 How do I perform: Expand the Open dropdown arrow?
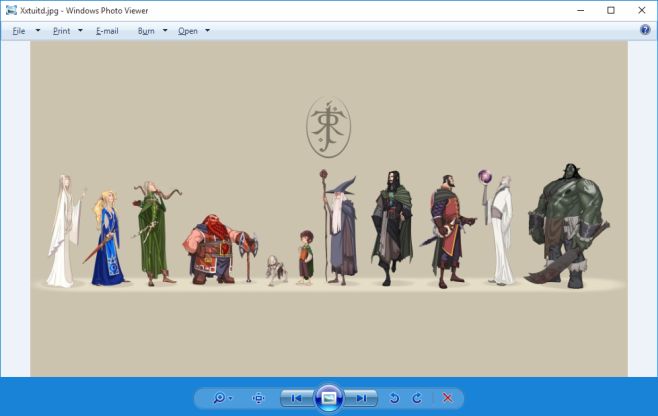[207, 31]
